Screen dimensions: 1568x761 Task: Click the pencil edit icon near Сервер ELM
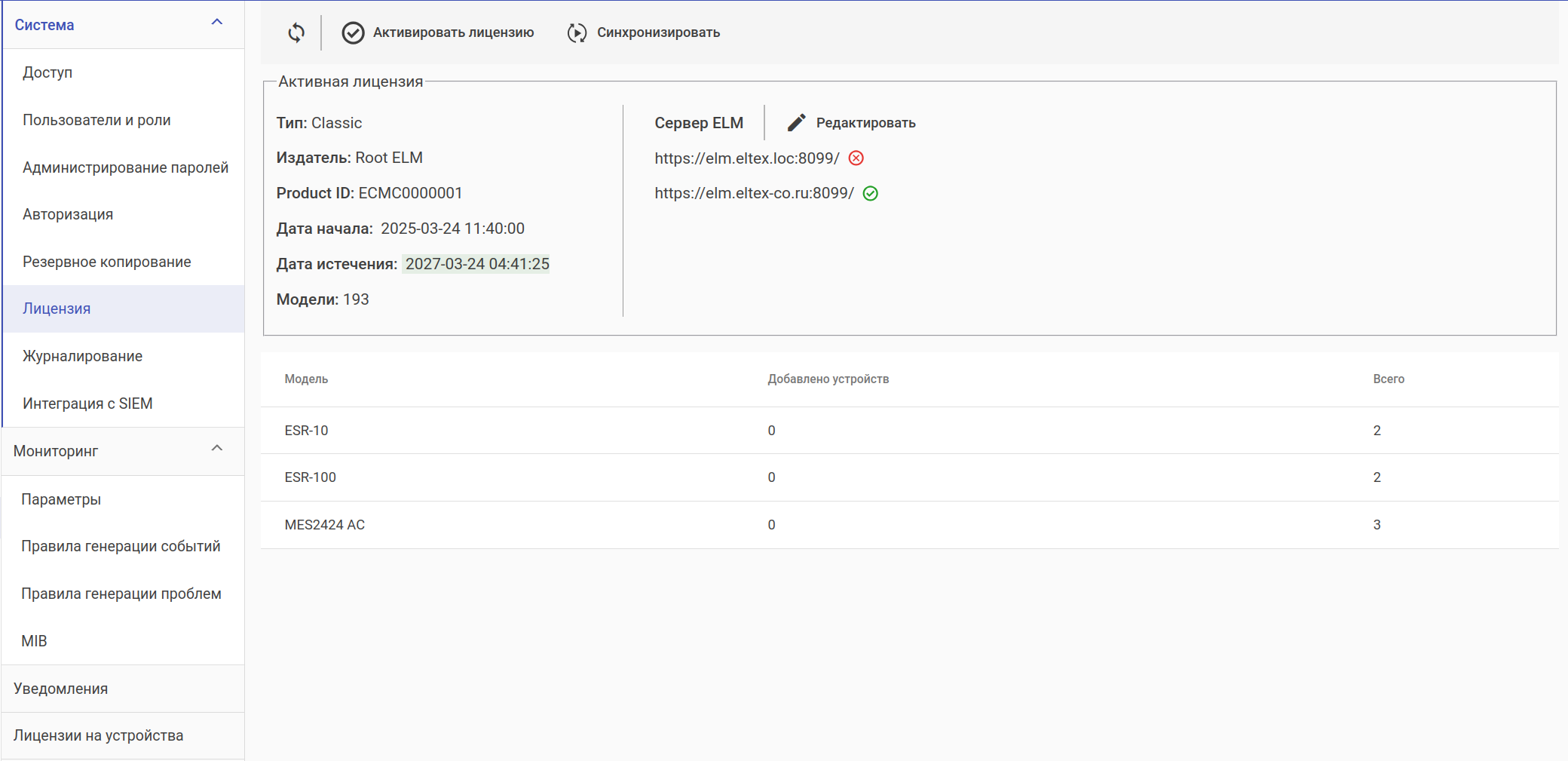(797, 123)
